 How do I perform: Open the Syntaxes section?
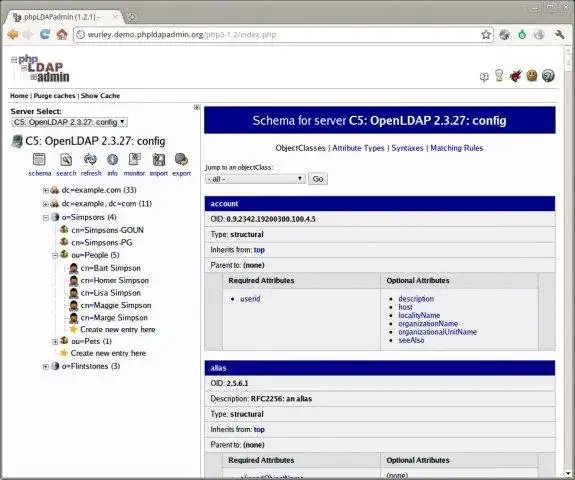(x=407, y=148)
